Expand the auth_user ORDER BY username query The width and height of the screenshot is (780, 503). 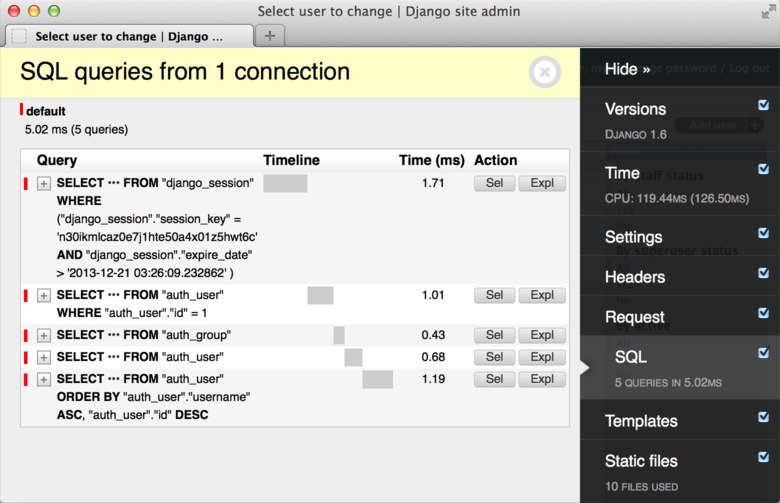point(44,380)
